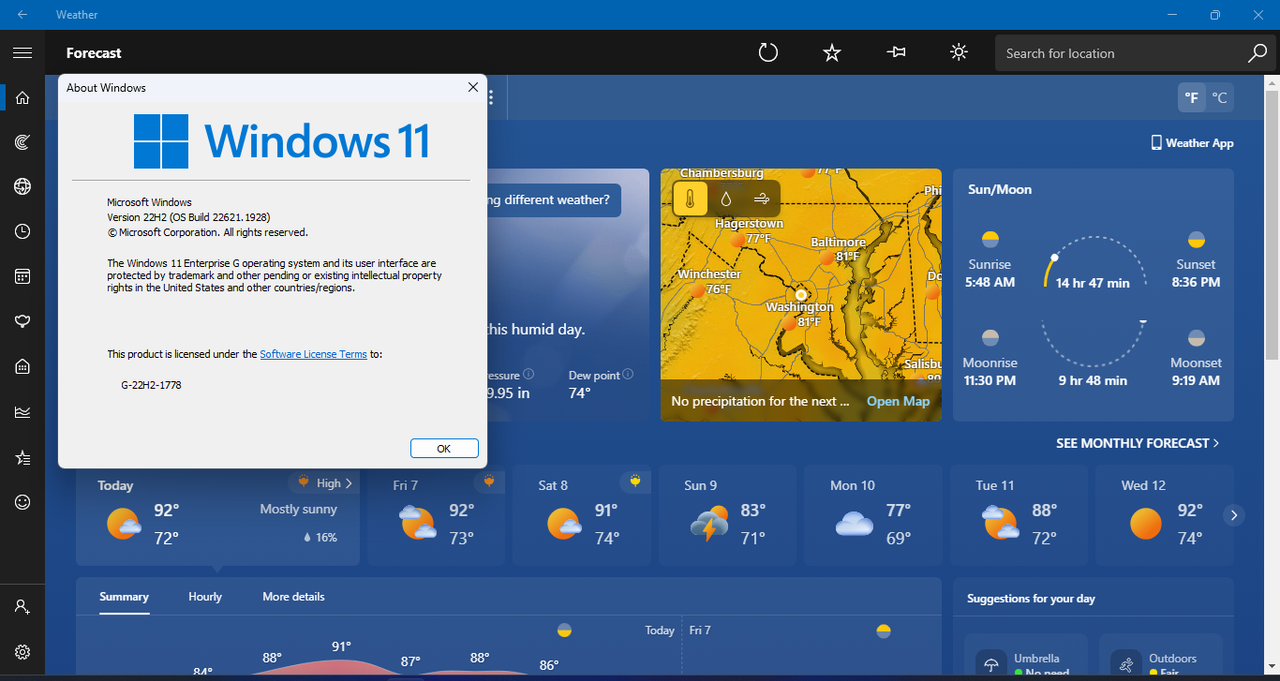Viewport: 1280px width, 681px height.
Task: Click the search magnifier icon
Action: click(1257, 53)
